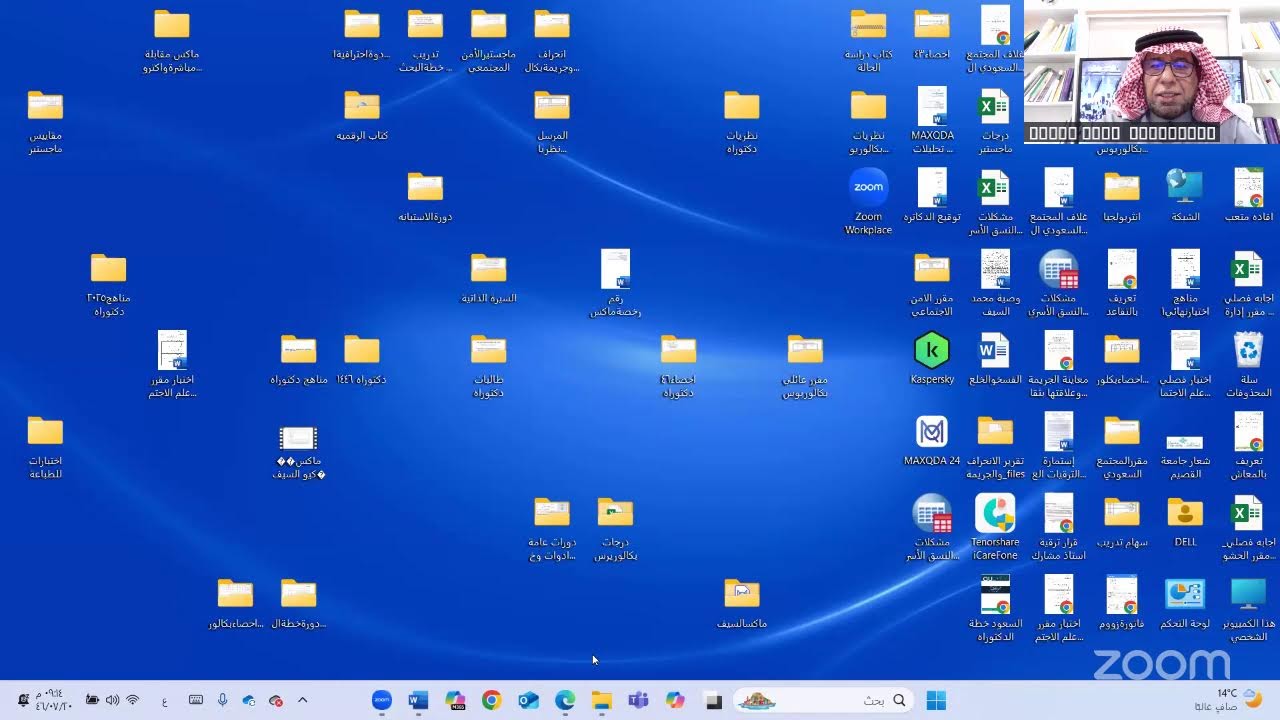This screenshot has width=1280, height=720.
Task: Select the مناهج دكتوراه folder
Action: click(298, 360)
